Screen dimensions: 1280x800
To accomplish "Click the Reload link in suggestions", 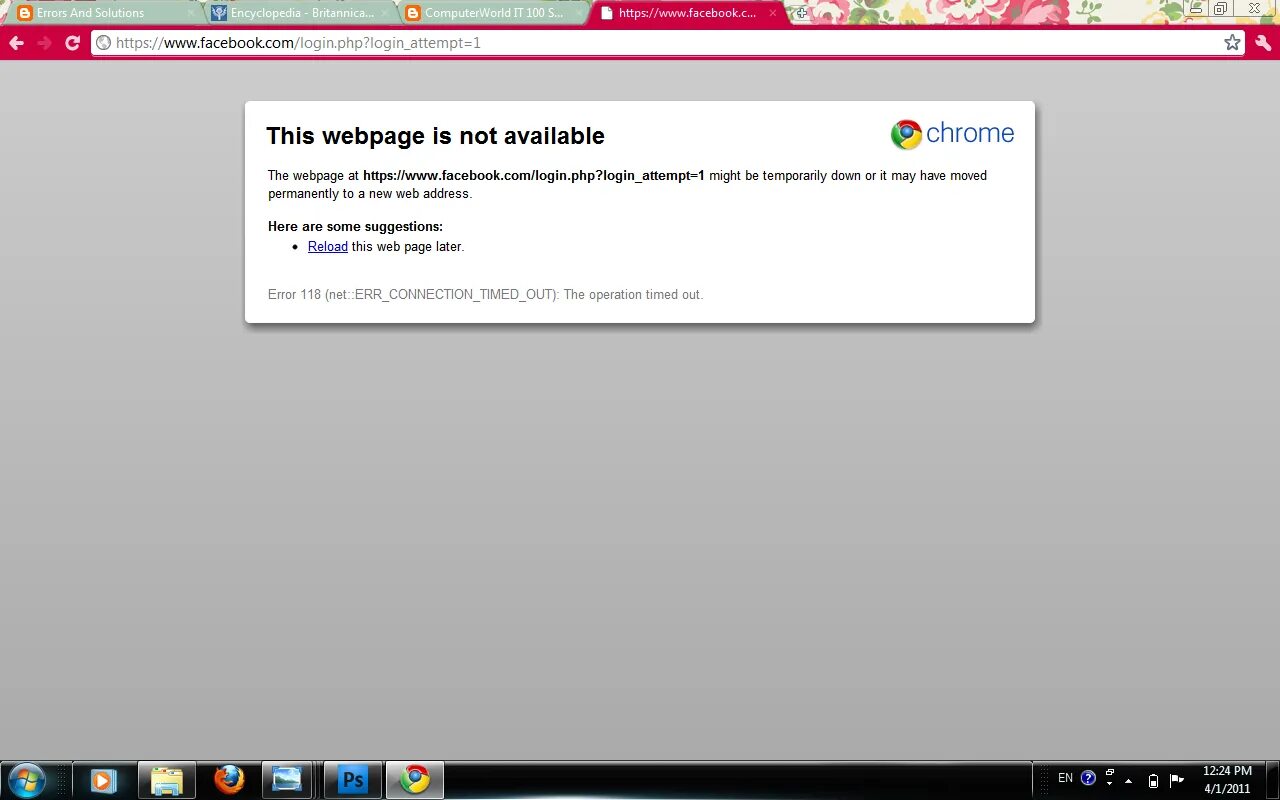I will pos(328,246).
